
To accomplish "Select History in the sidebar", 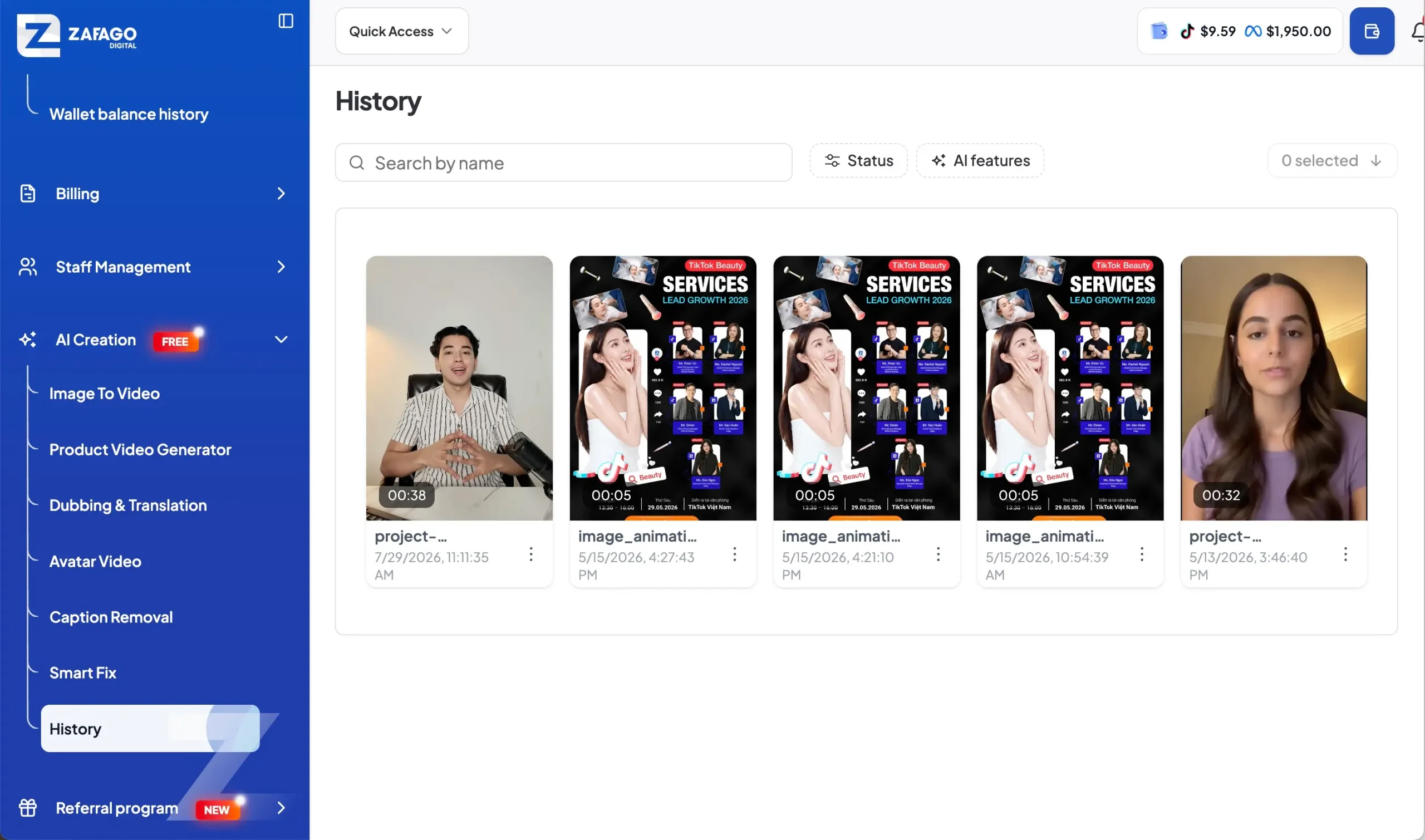I will coord(150,729).
